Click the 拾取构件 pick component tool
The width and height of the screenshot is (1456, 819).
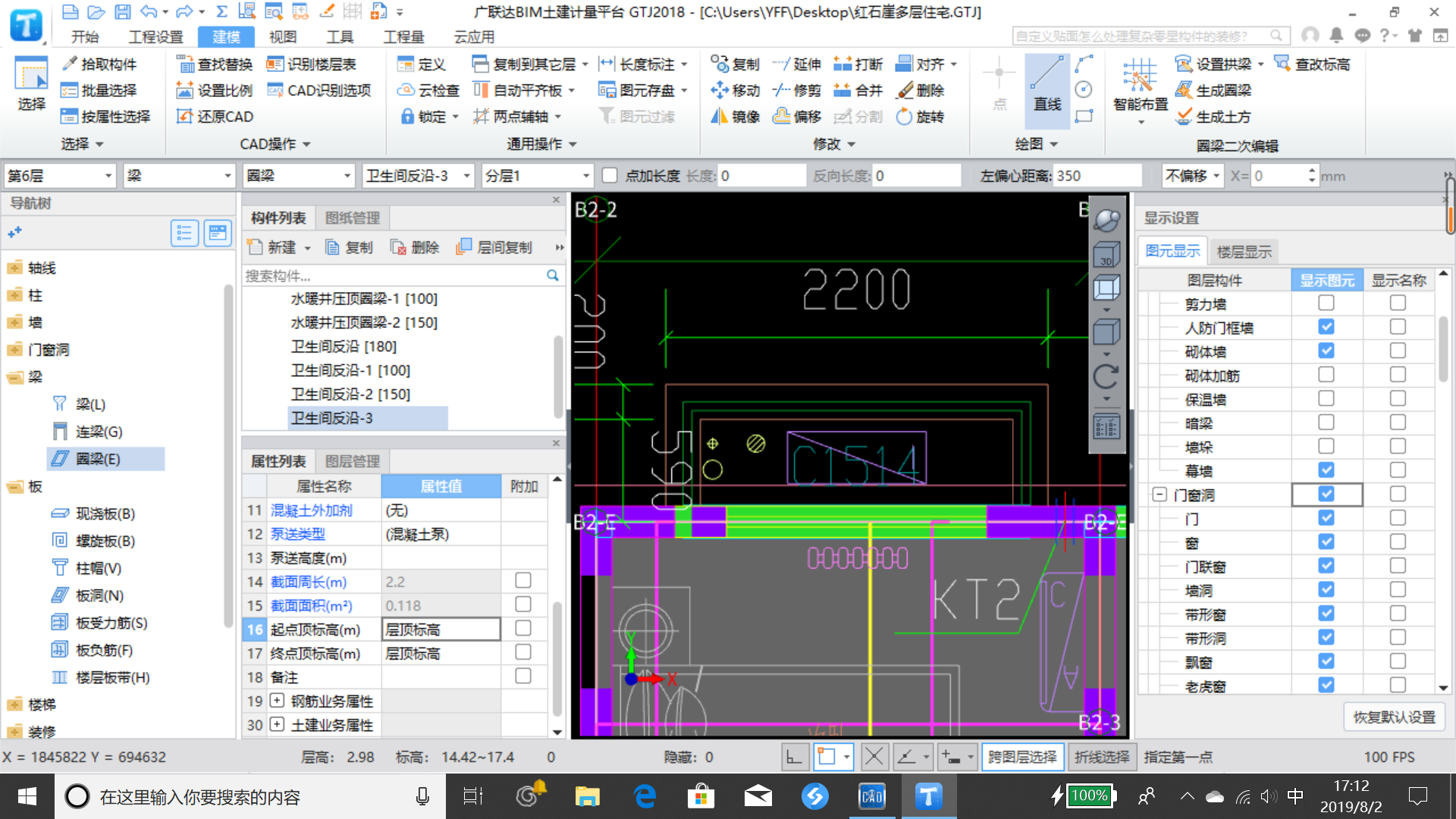(99, 64)
